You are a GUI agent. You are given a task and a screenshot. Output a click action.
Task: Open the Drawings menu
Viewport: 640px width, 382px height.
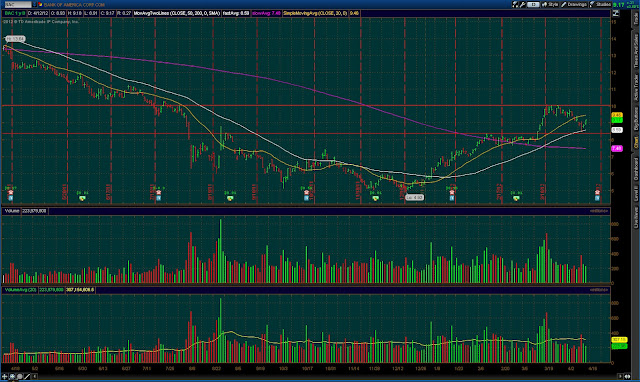[x=574, y=4]
